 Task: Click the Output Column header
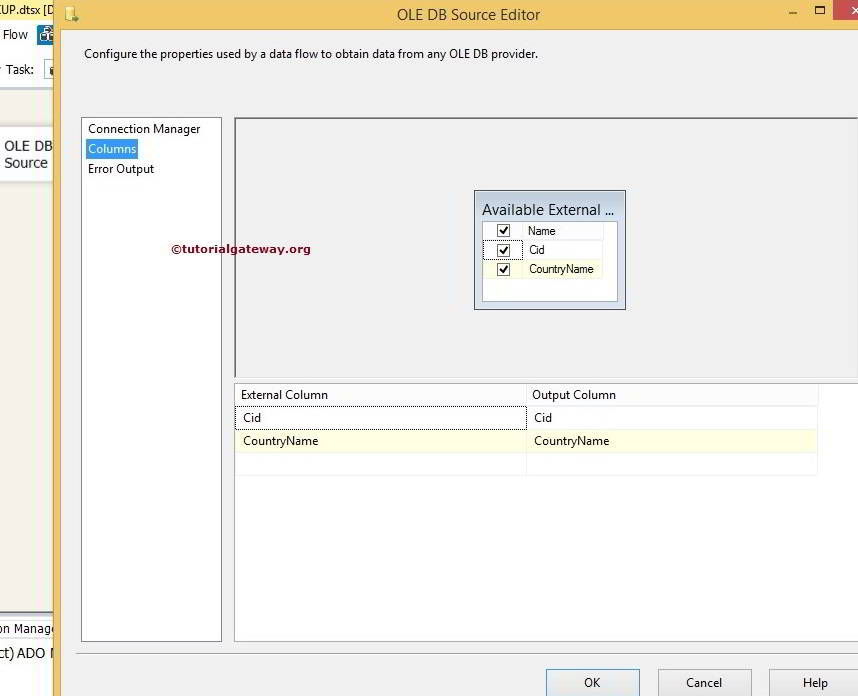click(x=672, y=395)
